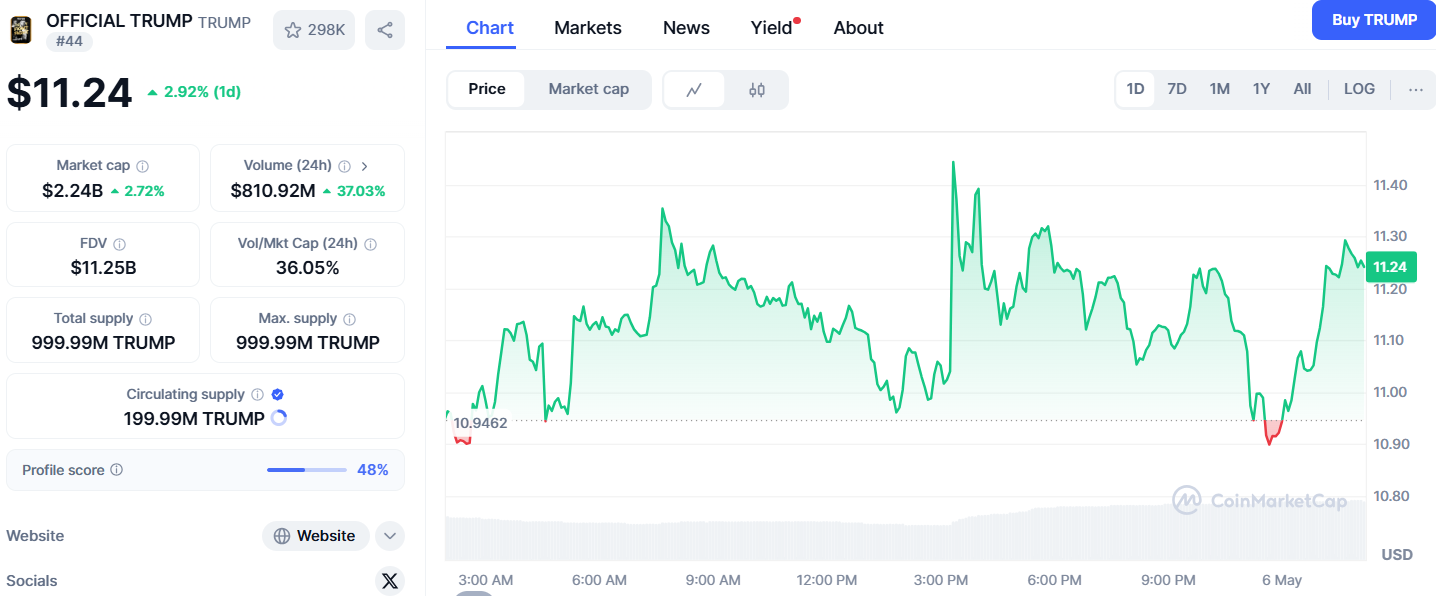This screenshot has height=596, width=1436.
Task: Switch to candlestick chart icon
Action: tap(757, 90)
